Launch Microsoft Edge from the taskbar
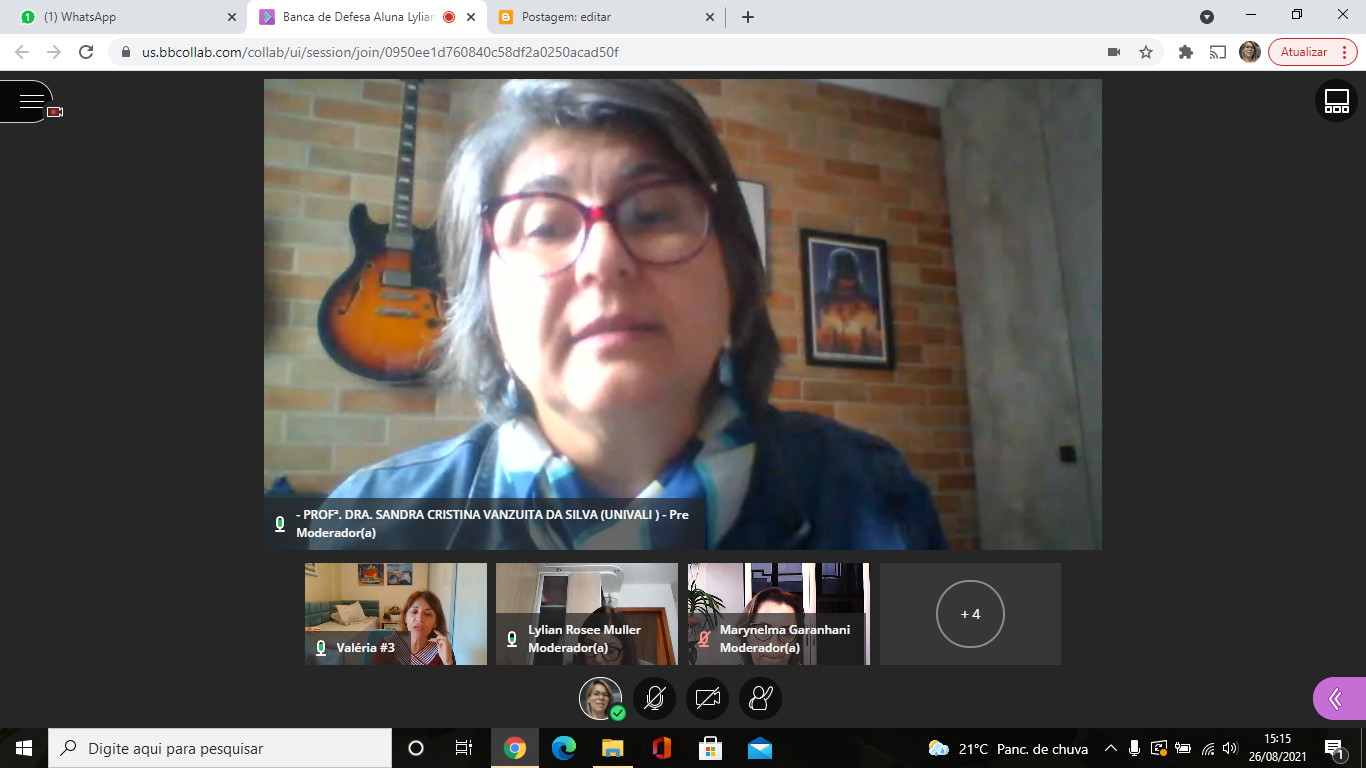This screenshot has width=1366, height=768. coord(564,748)
